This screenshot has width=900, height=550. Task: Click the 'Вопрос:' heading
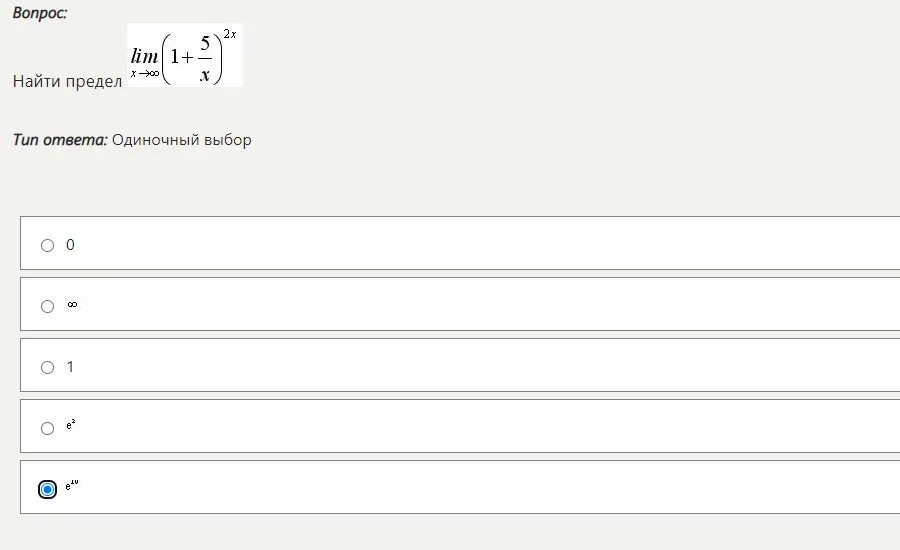coord(40,13)
